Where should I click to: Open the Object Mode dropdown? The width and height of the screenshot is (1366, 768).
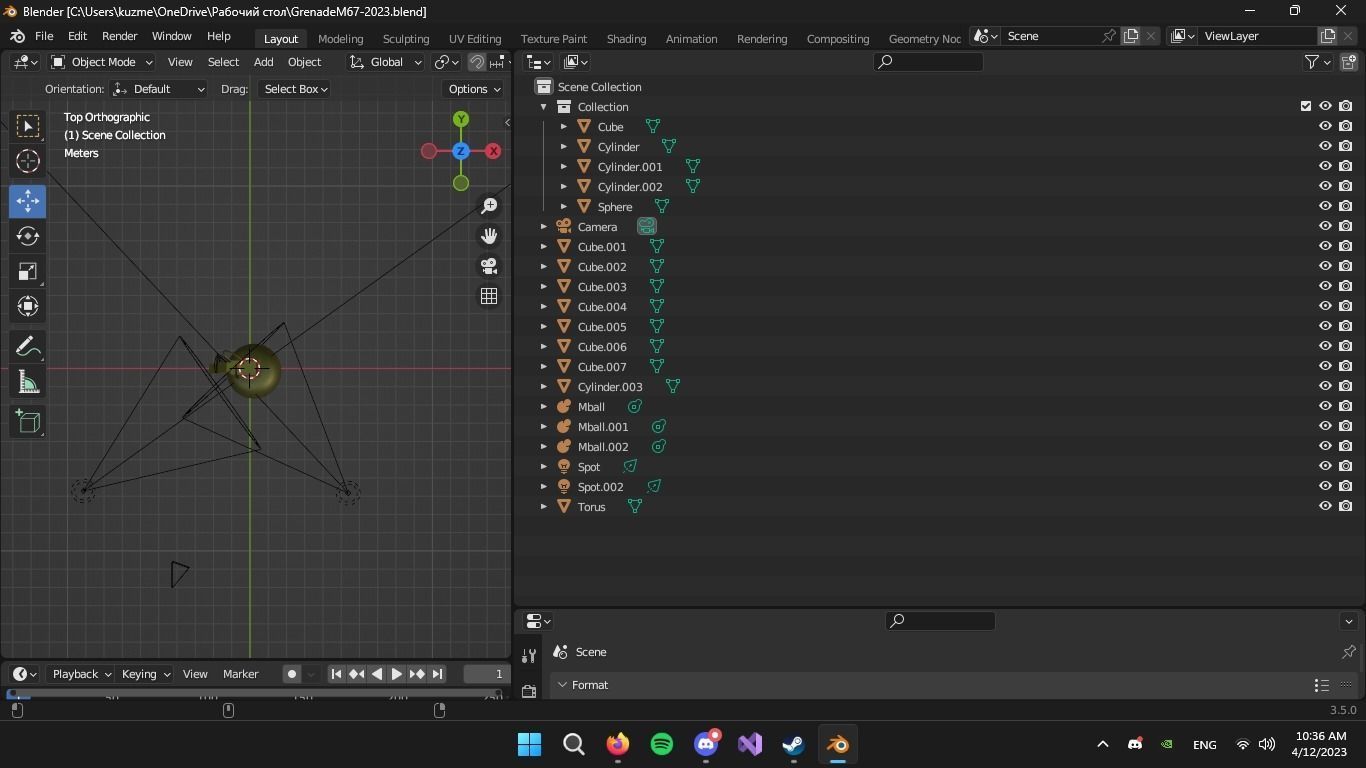click(x=102, y=62)
